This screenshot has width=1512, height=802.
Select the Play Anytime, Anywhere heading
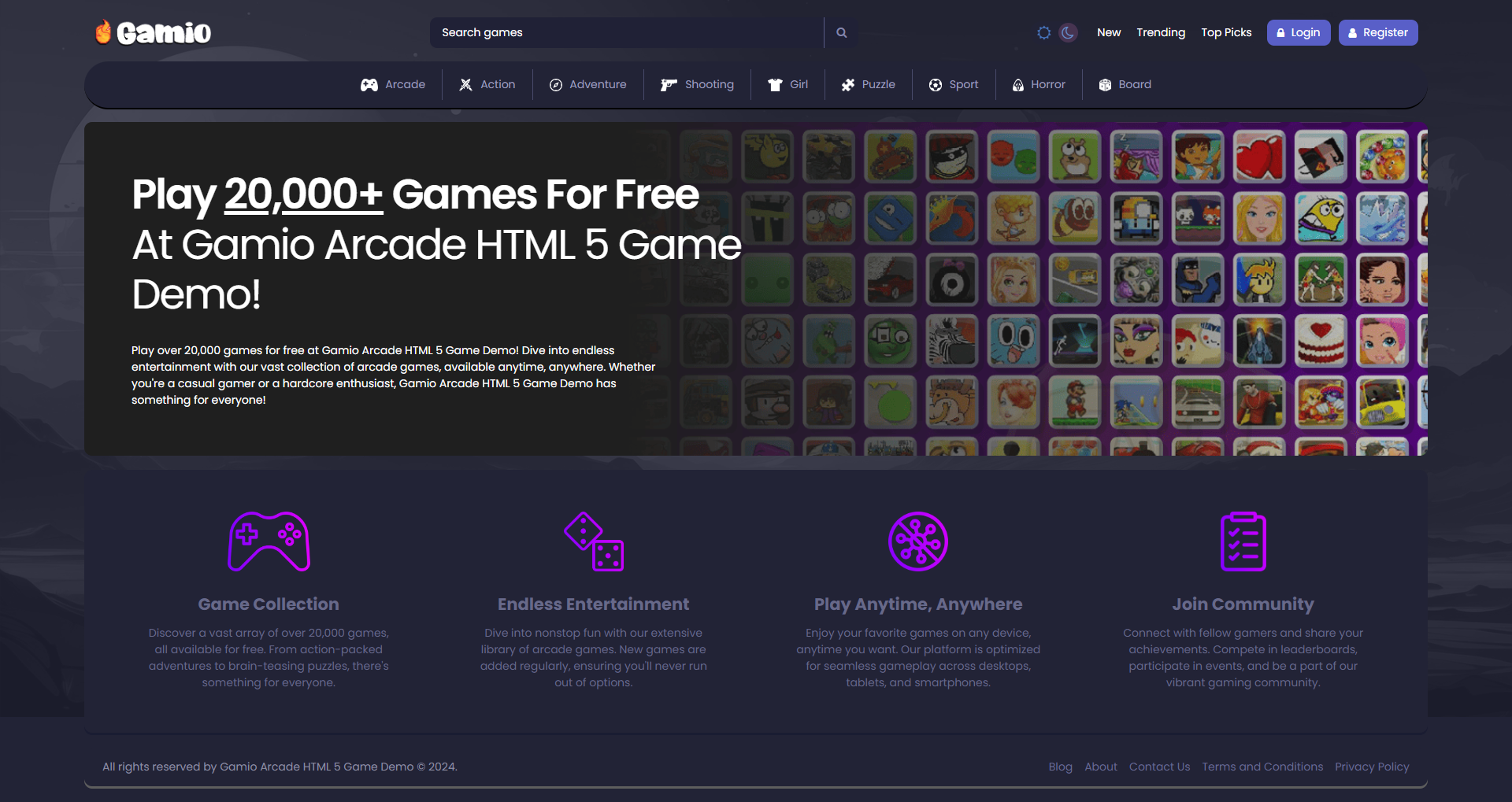click(918, 604)
